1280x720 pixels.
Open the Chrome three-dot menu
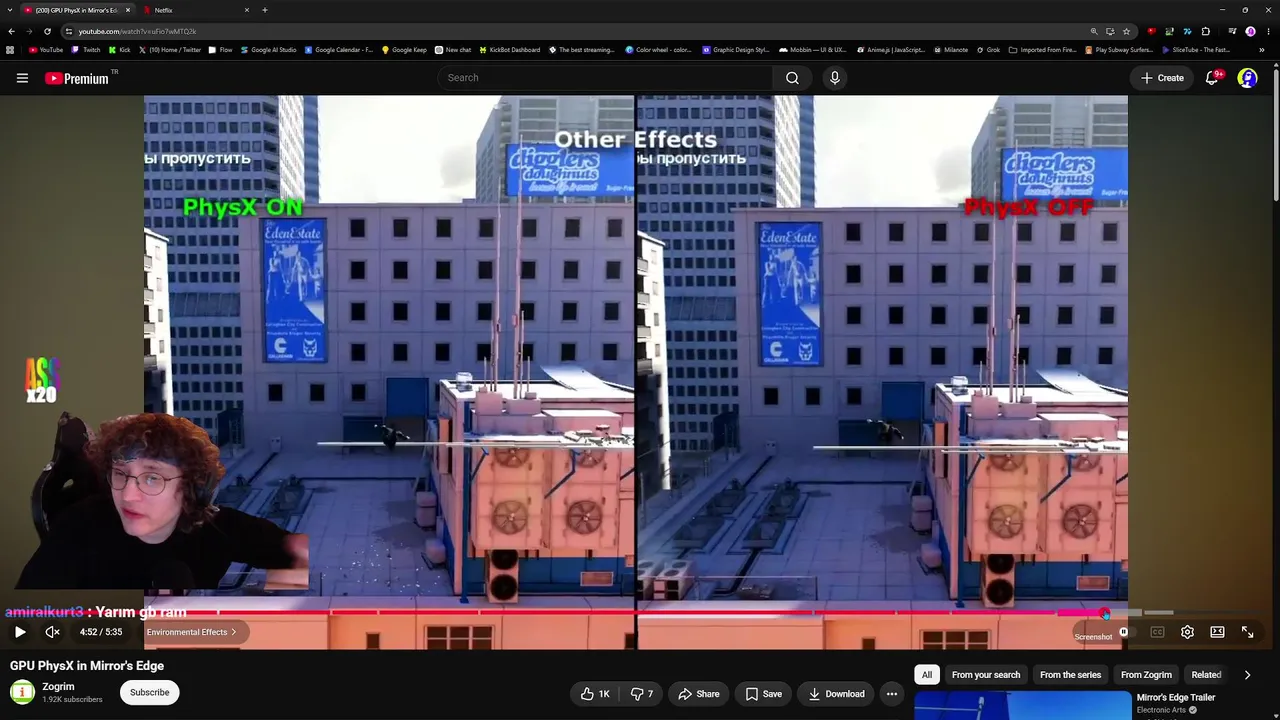[x=1268, y=31]
